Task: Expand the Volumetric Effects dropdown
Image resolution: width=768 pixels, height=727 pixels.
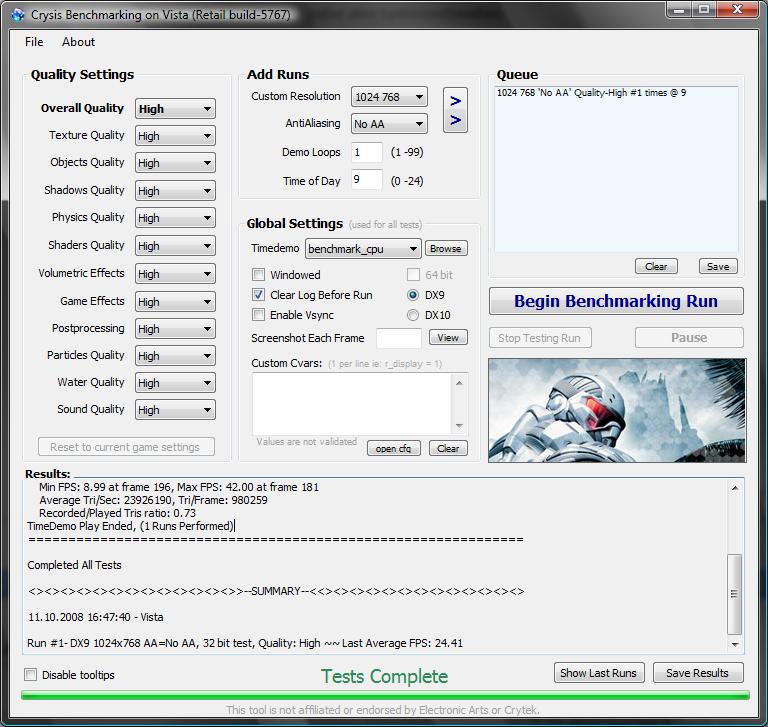Action: tap(175, 273)
